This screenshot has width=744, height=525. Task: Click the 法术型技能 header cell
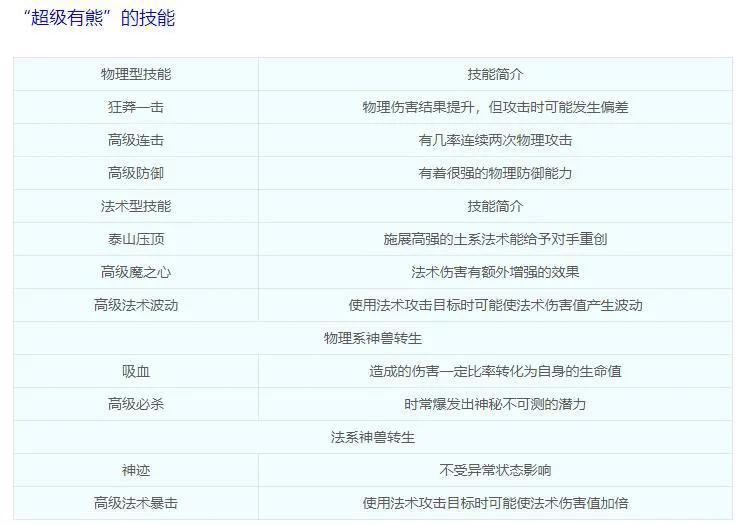pyautogui.click(x=136, y=206)
